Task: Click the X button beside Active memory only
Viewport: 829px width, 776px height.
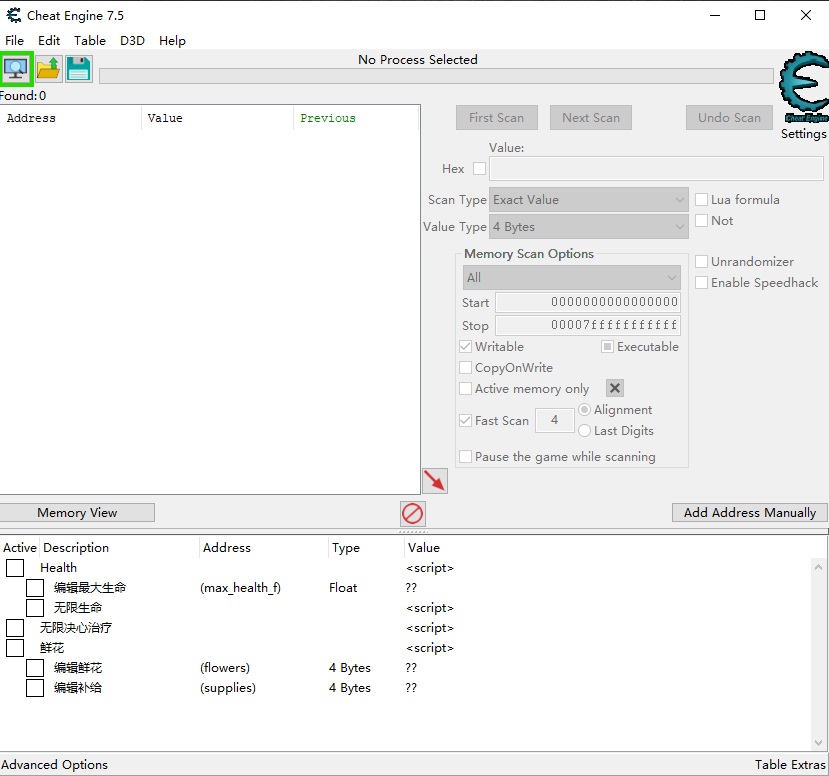Action: (x=614, y=389)
